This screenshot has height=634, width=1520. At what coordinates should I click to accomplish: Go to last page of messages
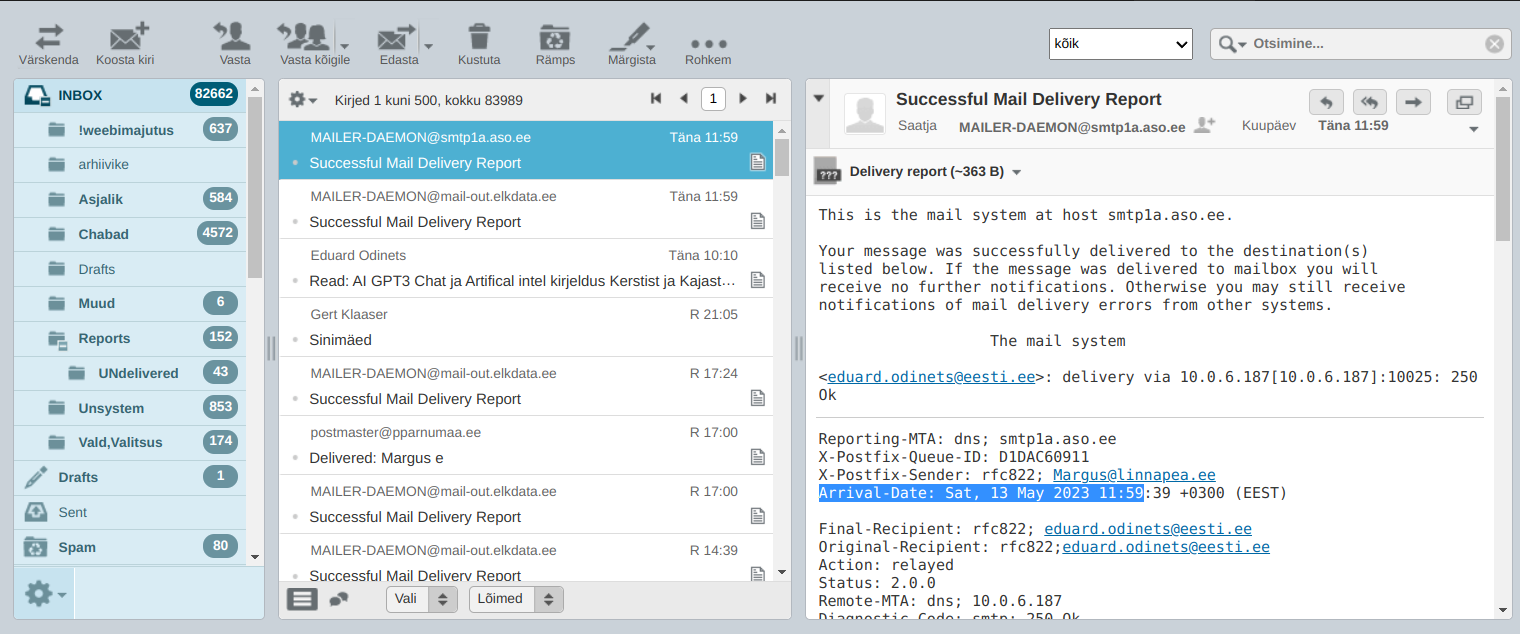[x=771, y=99]
